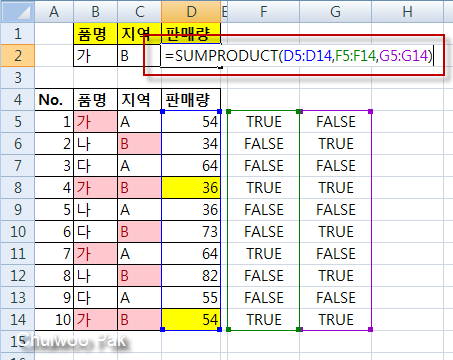Viewport: 453px width, 360px height.
Task: Click 판매량 header in row 4
Action: pyautogui.click(x=191, y=100)
